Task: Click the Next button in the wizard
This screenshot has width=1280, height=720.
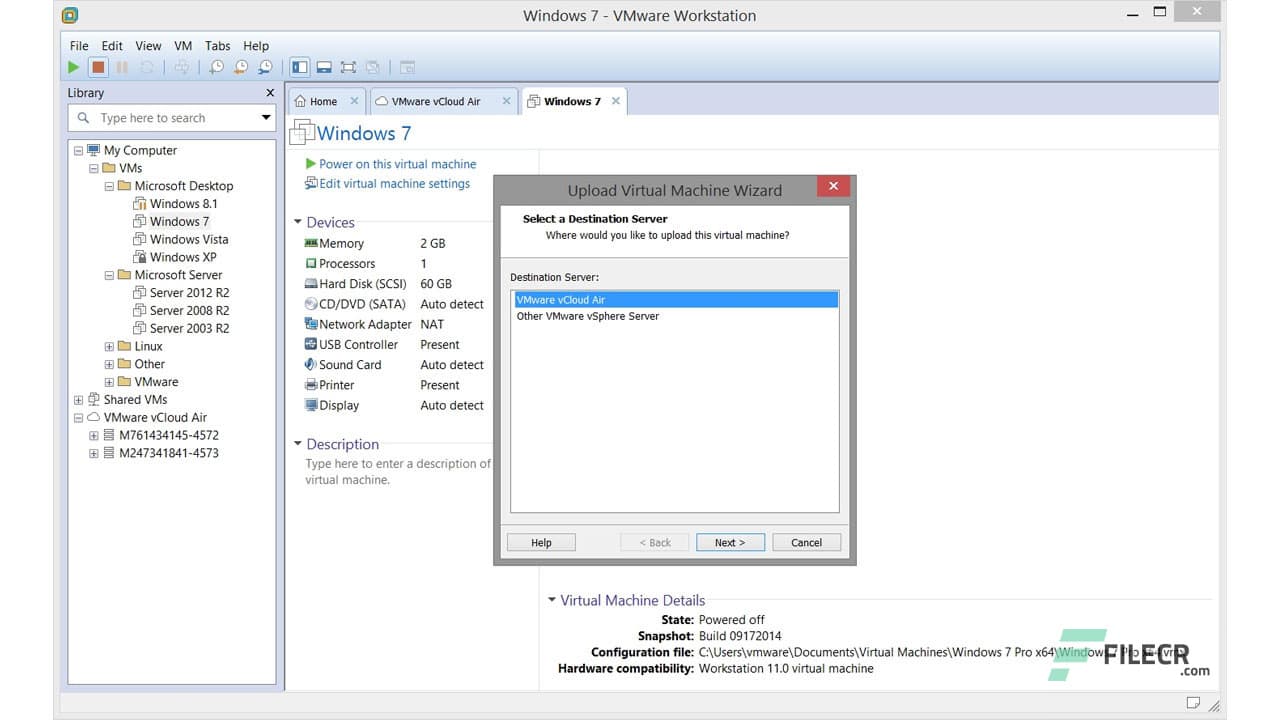Action: pyautogui.click(x=730, y=542)
